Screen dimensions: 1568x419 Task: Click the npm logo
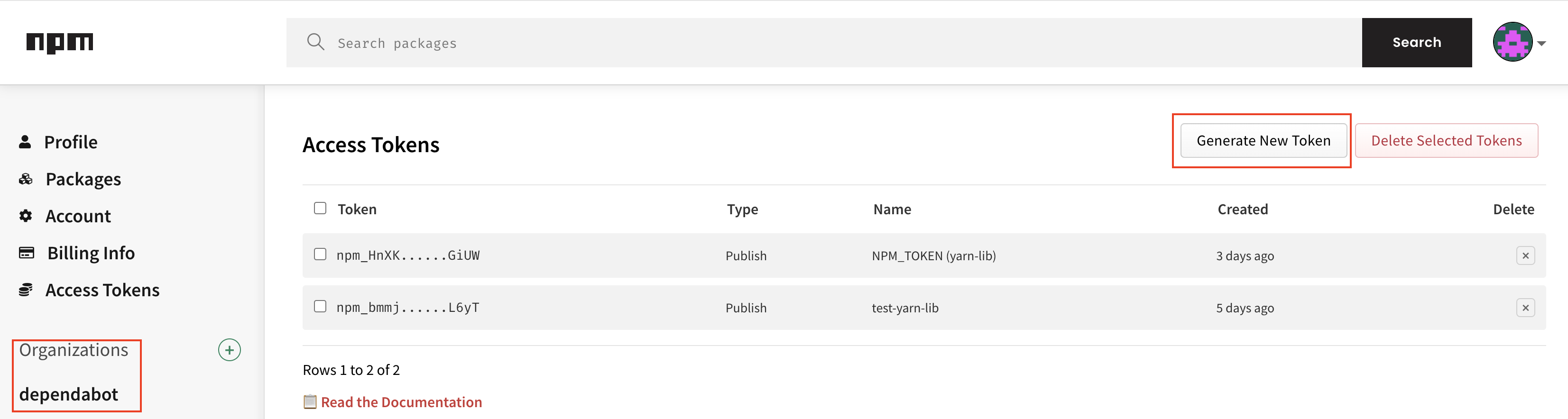click(x=60, y=43)
